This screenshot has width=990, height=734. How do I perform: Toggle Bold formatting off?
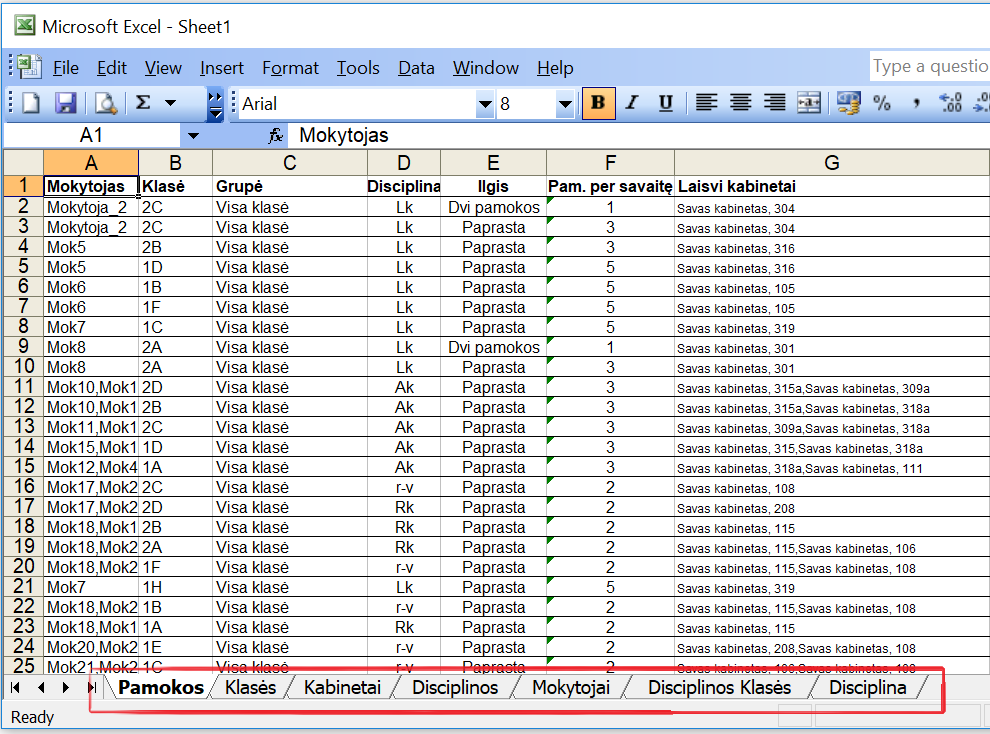pyautogui.click(x=598, y=103)
